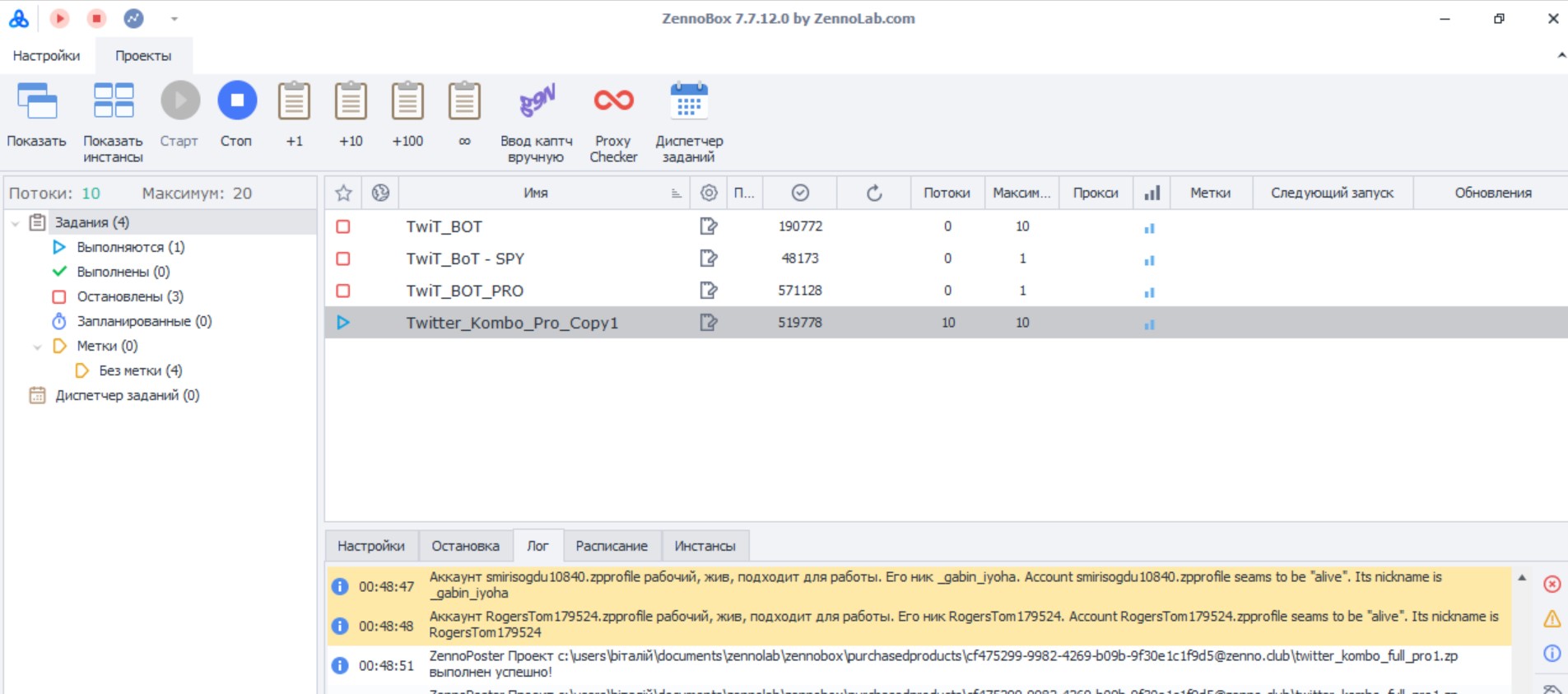Screen dimensions: 1568x694
Task: Click the +100 executions icon
Action: tap(407, 101)
